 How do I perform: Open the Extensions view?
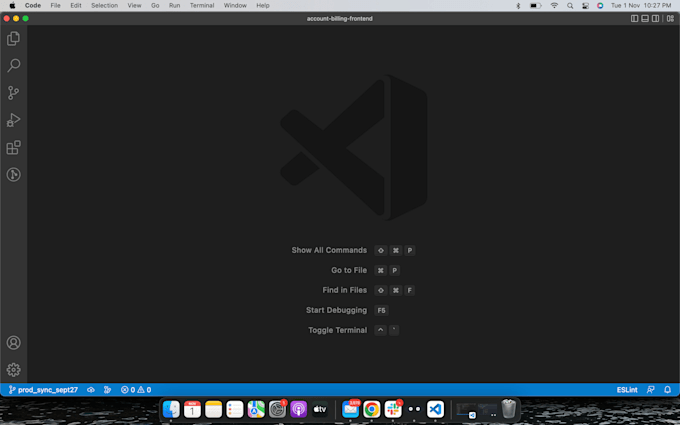[x=14, y=148]
